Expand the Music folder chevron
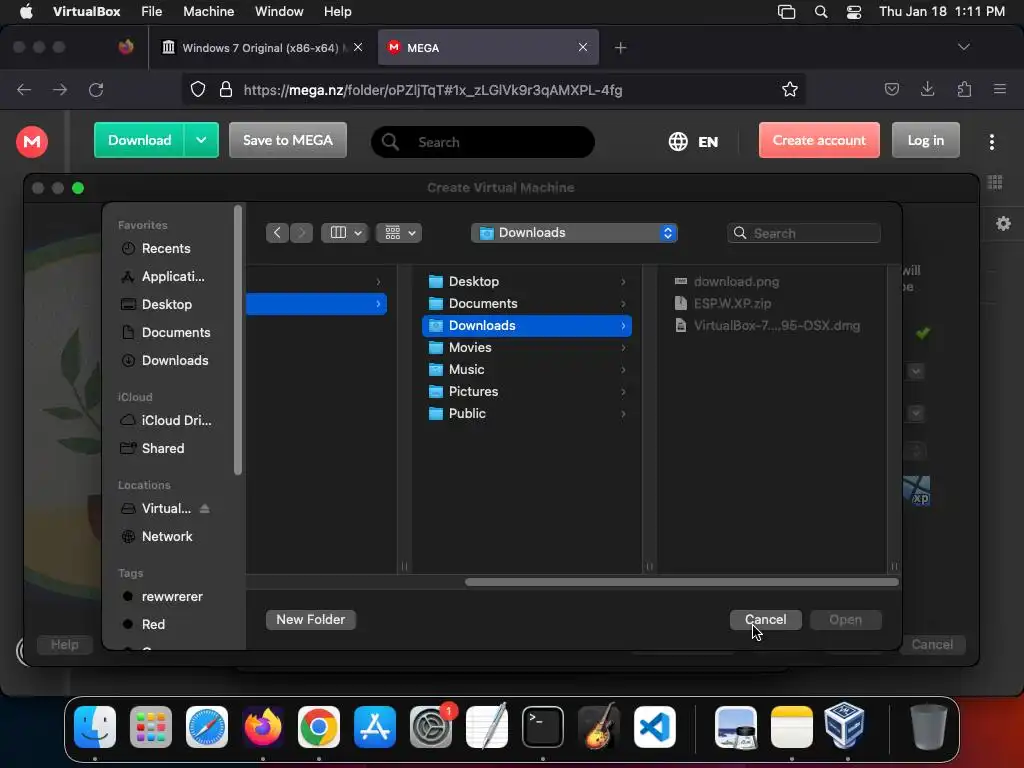This screenshot has height=768, width=1024. [x=623, y=370]
